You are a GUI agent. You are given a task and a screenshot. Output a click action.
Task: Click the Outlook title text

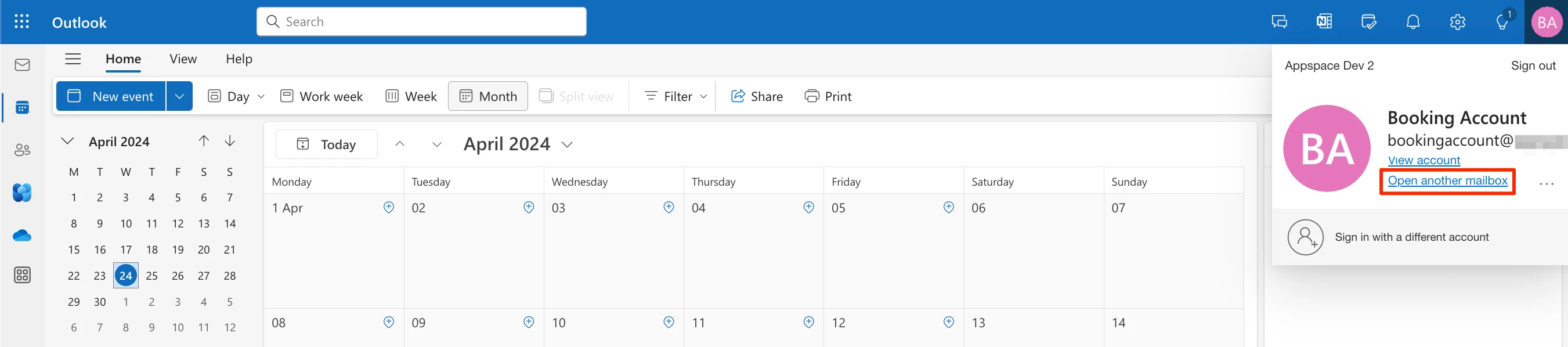(x=79, y=23)
